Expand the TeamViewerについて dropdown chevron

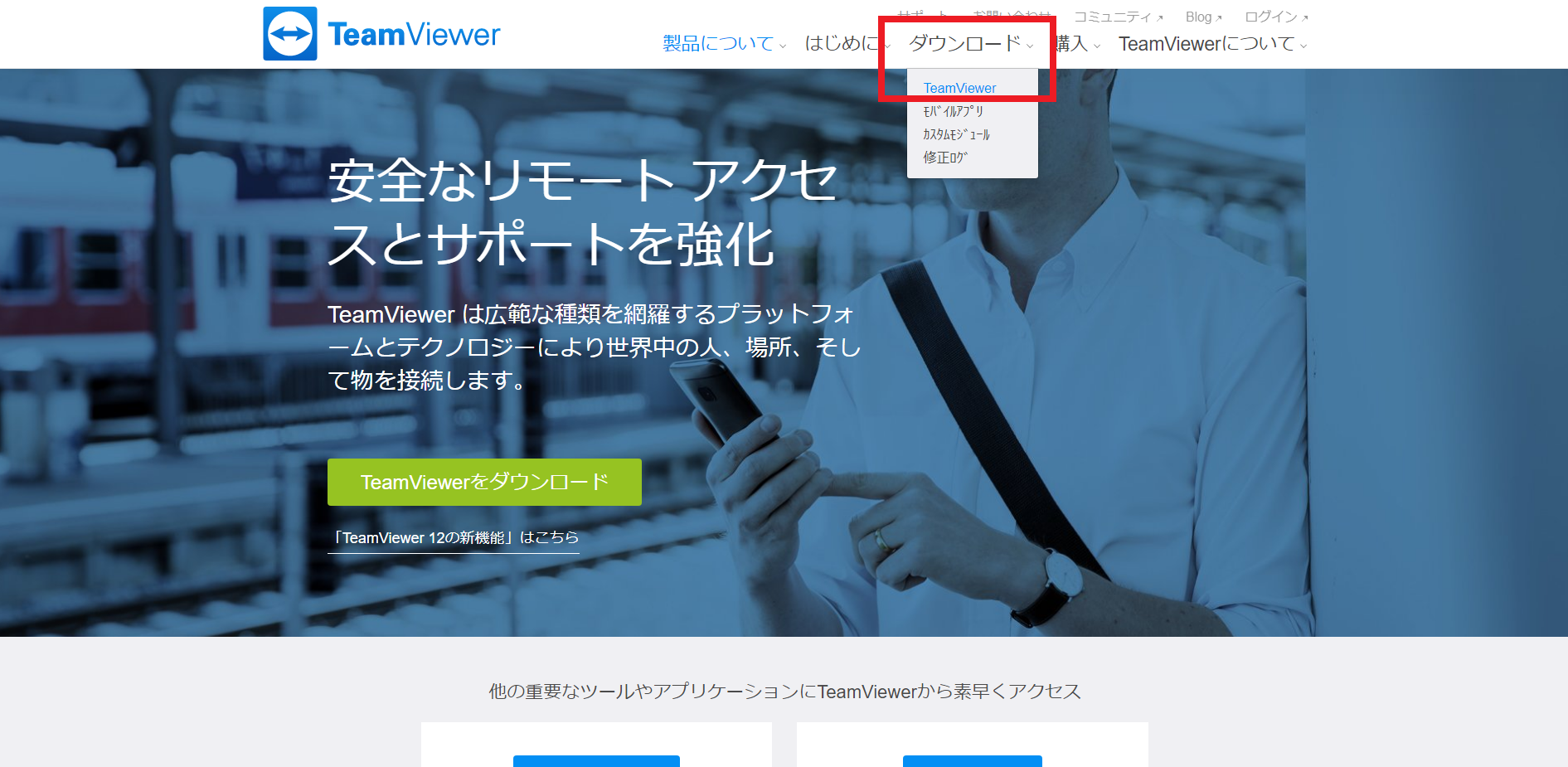[x=1303, y=46]
